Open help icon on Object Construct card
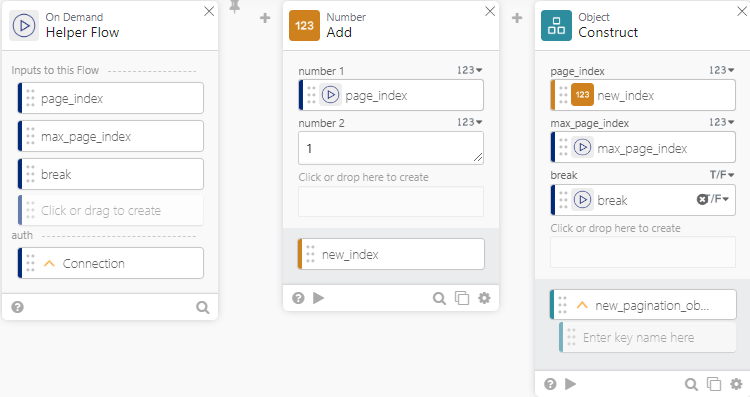This screenshot has width=750, height=397. (x=550, y=384)
